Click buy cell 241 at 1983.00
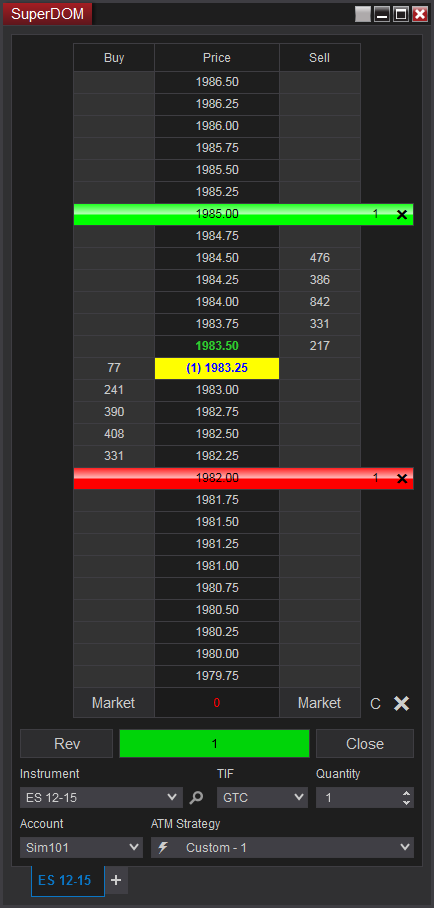Screen dimensions: 434x908 point(114,390)
